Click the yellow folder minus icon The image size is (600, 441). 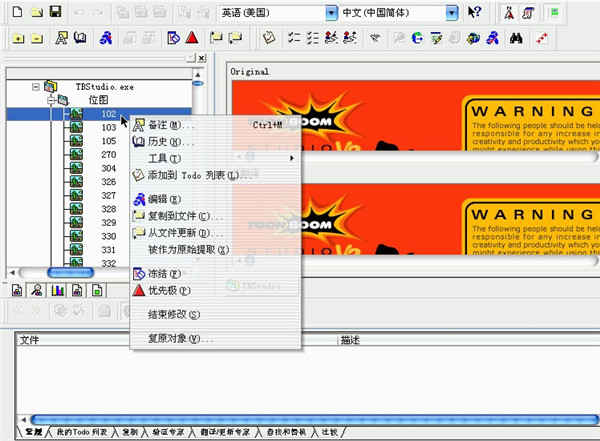click(37, 38)
